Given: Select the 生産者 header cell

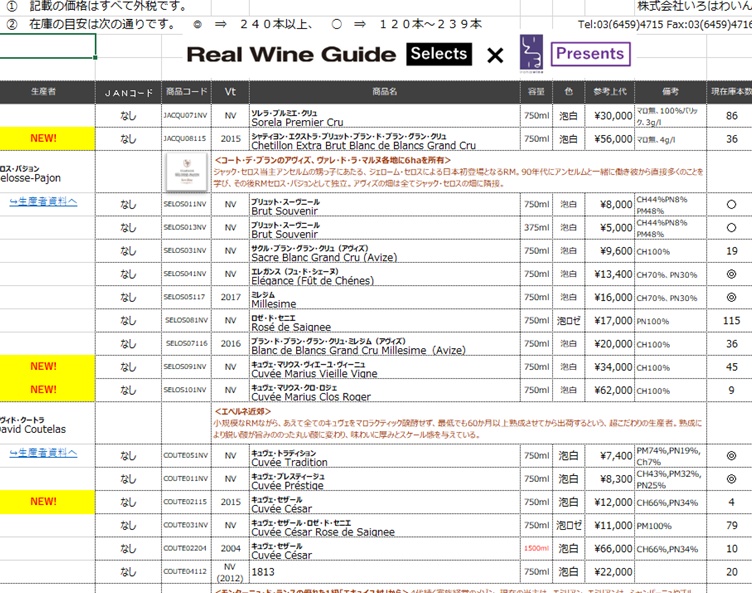Looking at the screenshot, I should point(47,92).
